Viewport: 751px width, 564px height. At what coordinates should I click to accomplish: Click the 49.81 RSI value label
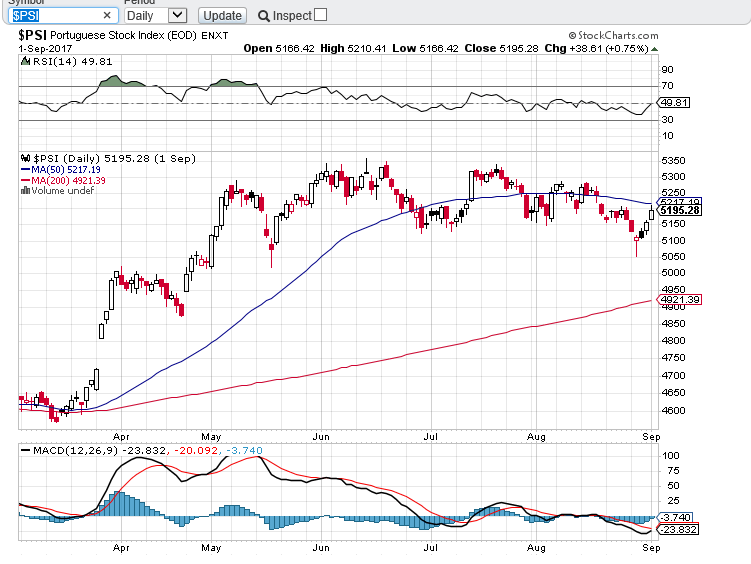coord(674,102)
